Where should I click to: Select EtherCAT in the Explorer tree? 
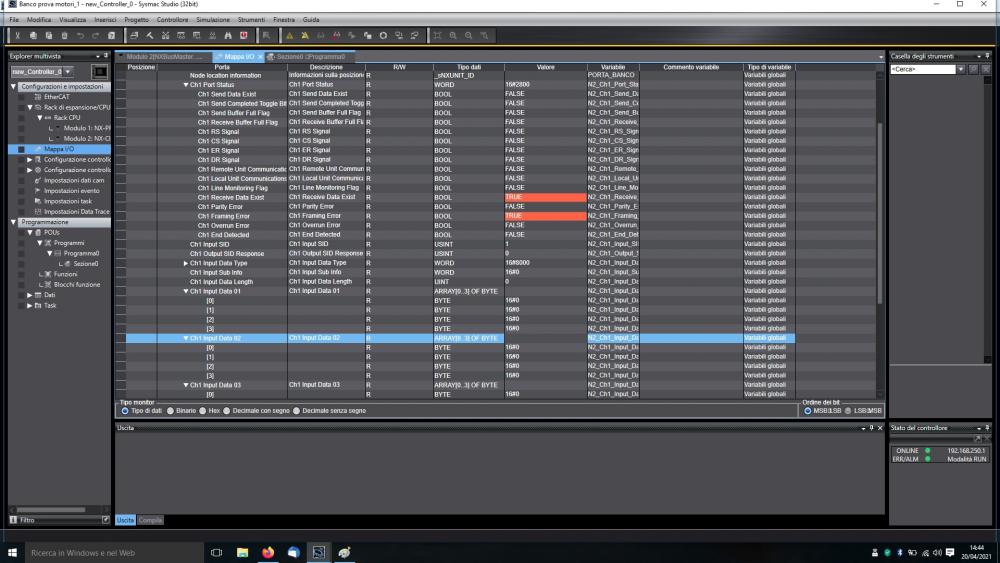pos(57,97)
